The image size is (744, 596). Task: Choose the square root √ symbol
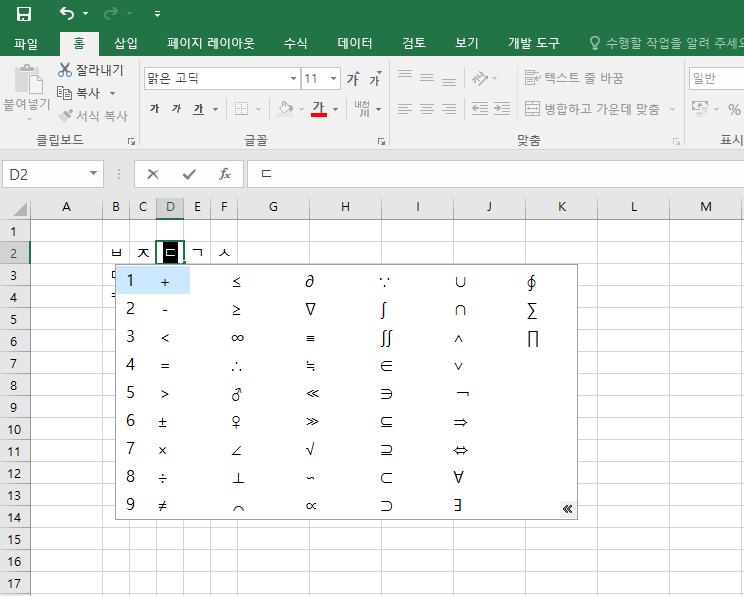(x=310, y=449)
